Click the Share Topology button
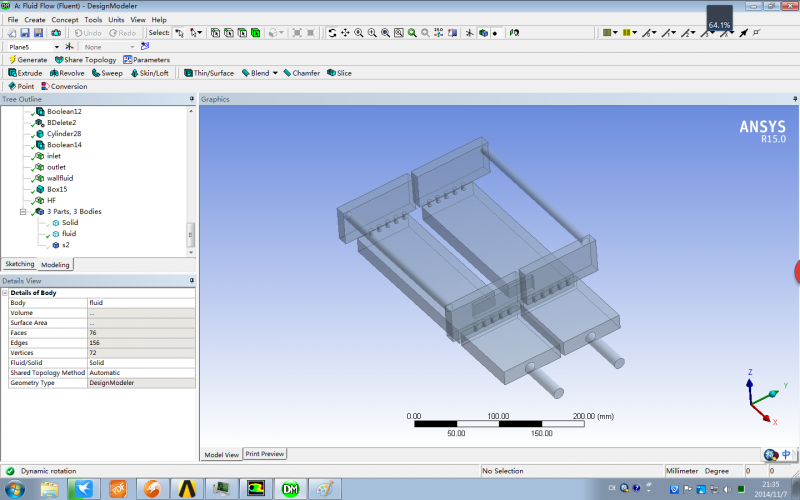800x500 pixels. pyautogui.click(x=84, y=60)
